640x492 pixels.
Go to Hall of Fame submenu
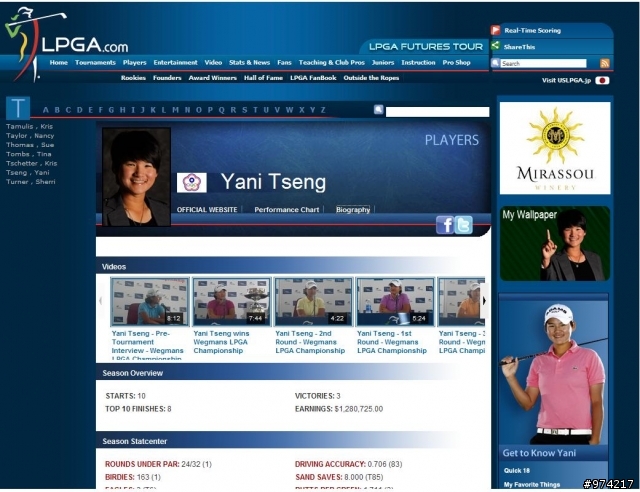tap(263, 78)
